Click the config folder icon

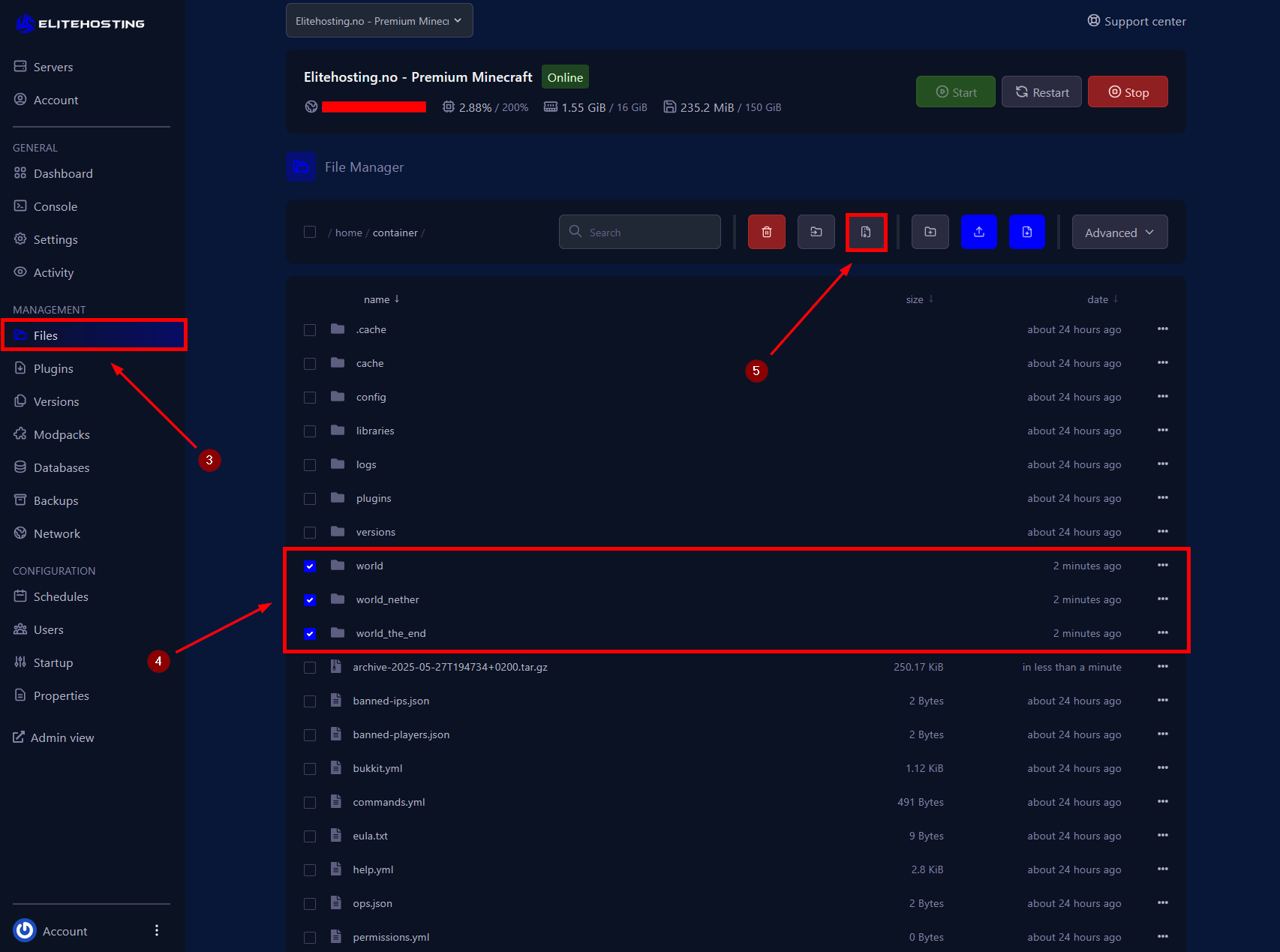[x=338, y=396]
